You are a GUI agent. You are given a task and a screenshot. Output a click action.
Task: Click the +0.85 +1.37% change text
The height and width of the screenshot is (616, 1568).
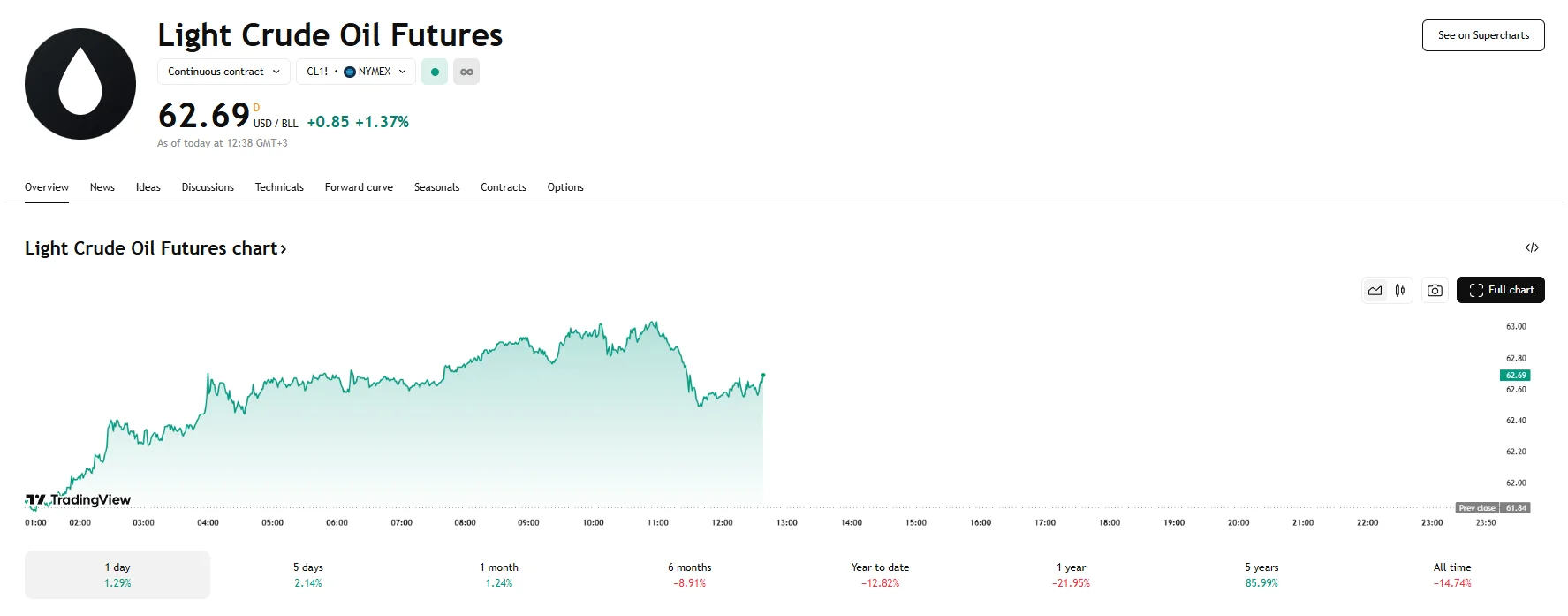[358, 122]
